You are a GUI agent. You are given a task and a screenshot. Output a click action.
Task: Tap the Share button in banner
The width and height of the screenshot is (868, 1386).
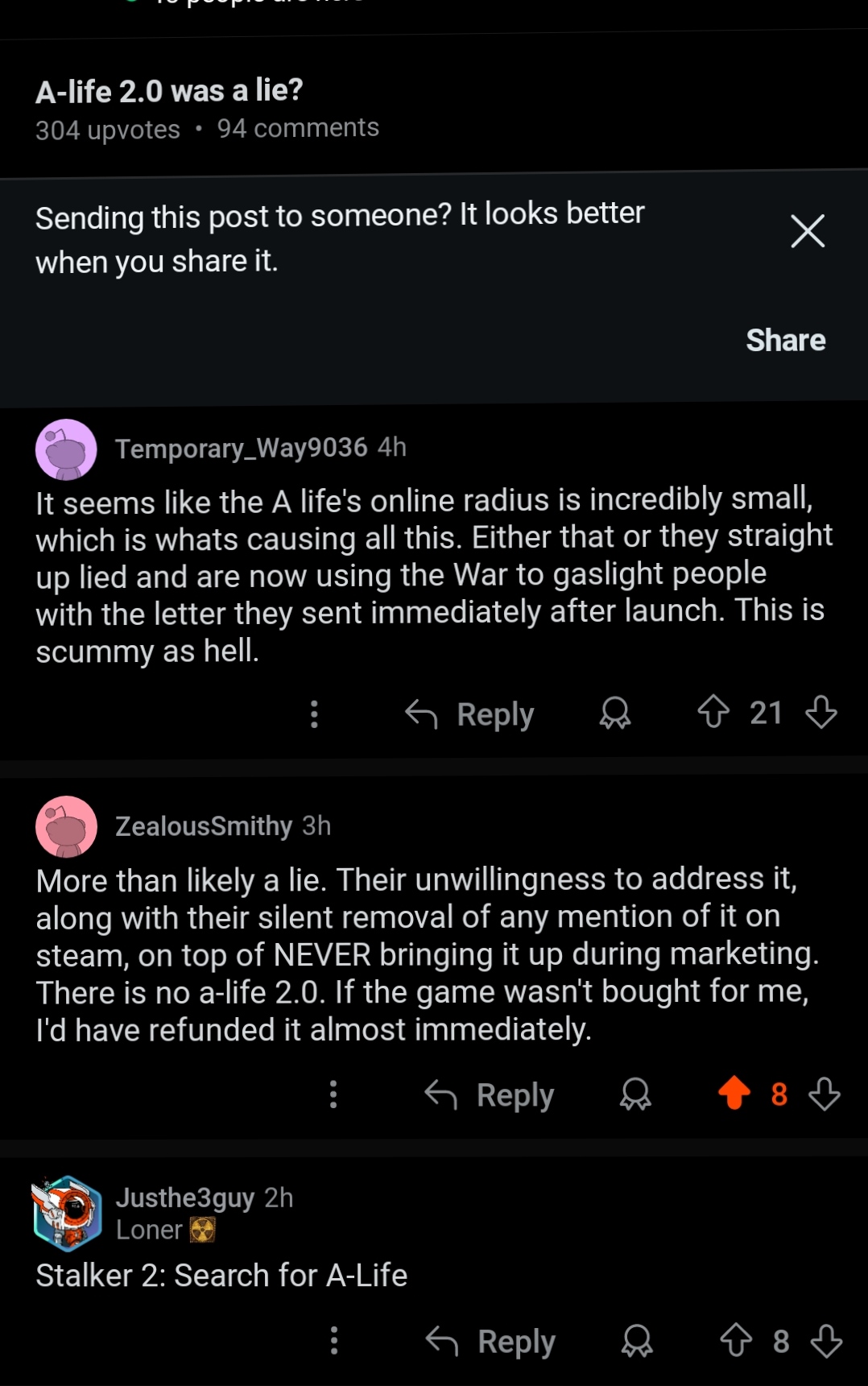click(x=785, y=341)
